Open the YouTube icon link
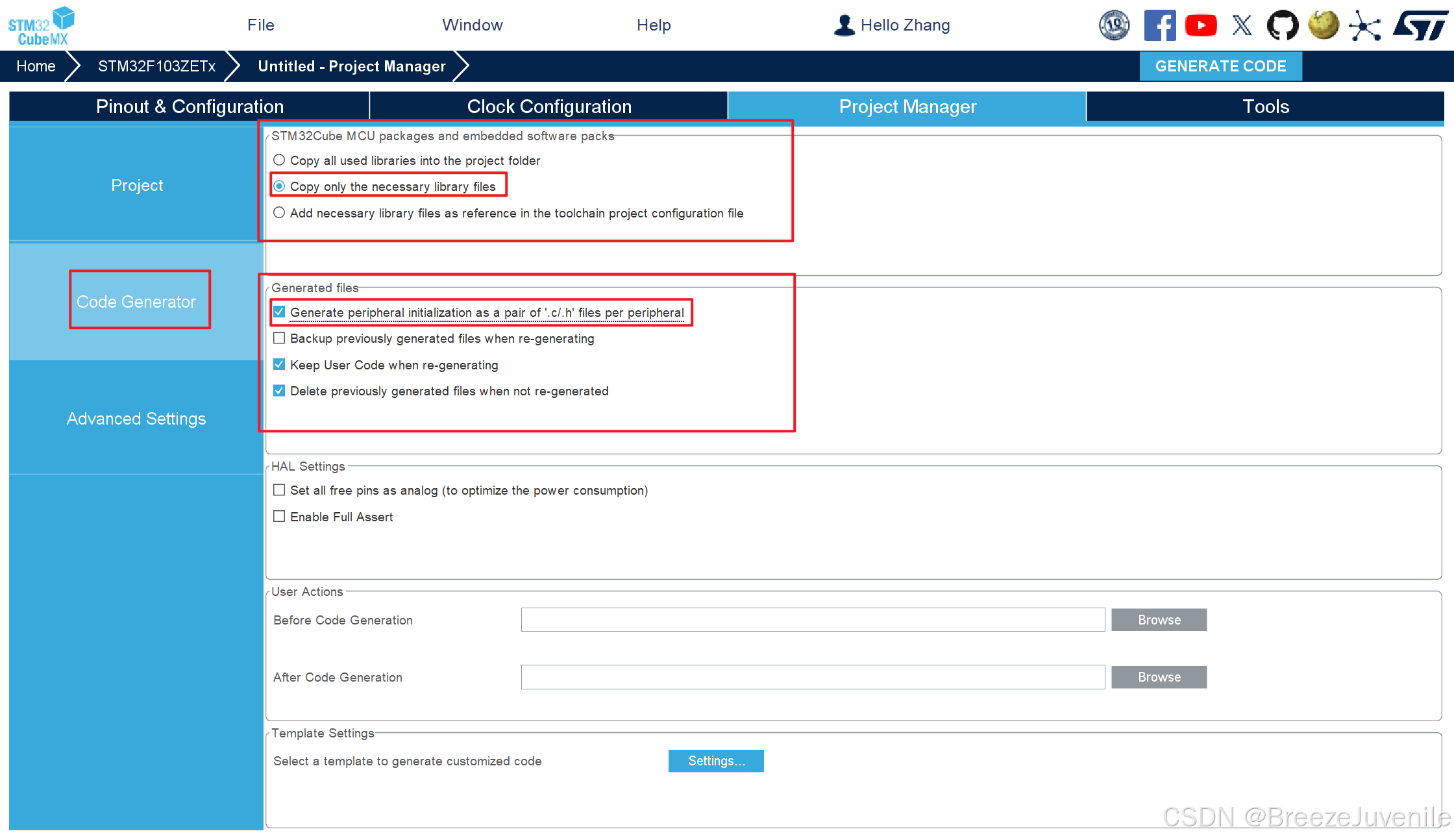 pyautogui.click(x=1201, y=26)
